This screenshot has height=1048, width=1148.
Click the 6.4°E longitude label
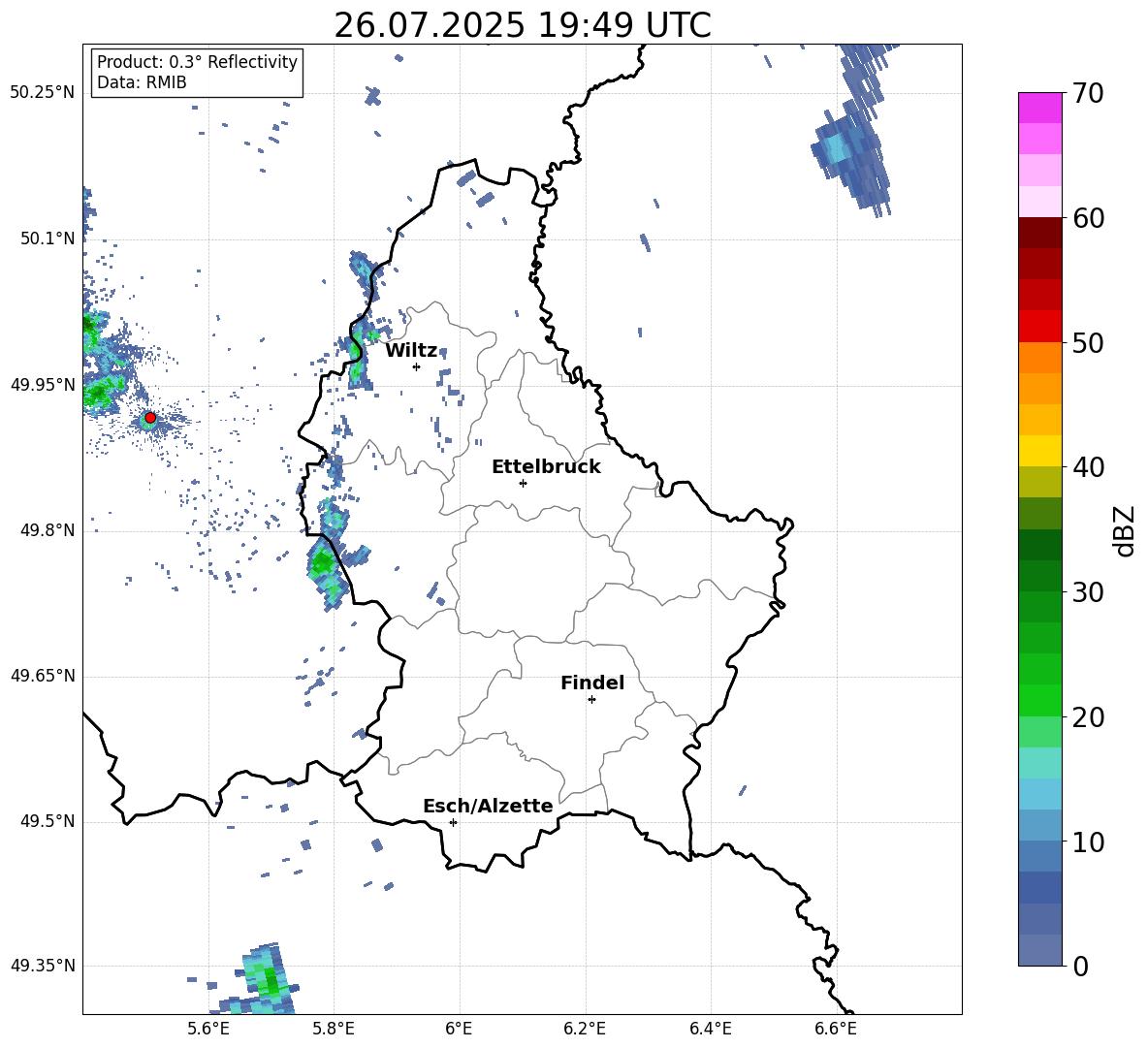[x=711, y=1029]
